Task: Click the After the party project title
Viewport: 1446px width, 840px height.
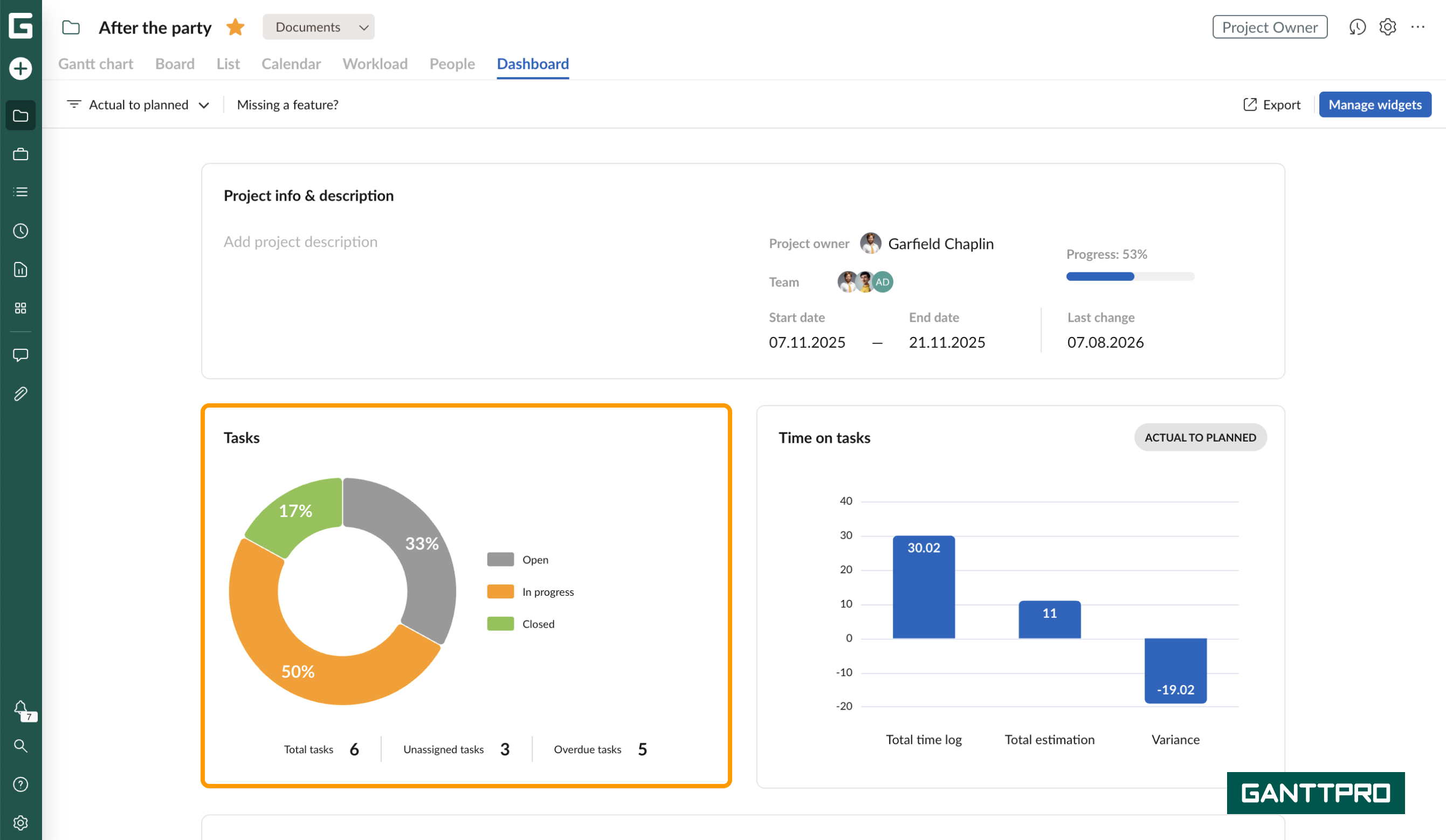Action: pyautogui.click(x=155, y=27)
